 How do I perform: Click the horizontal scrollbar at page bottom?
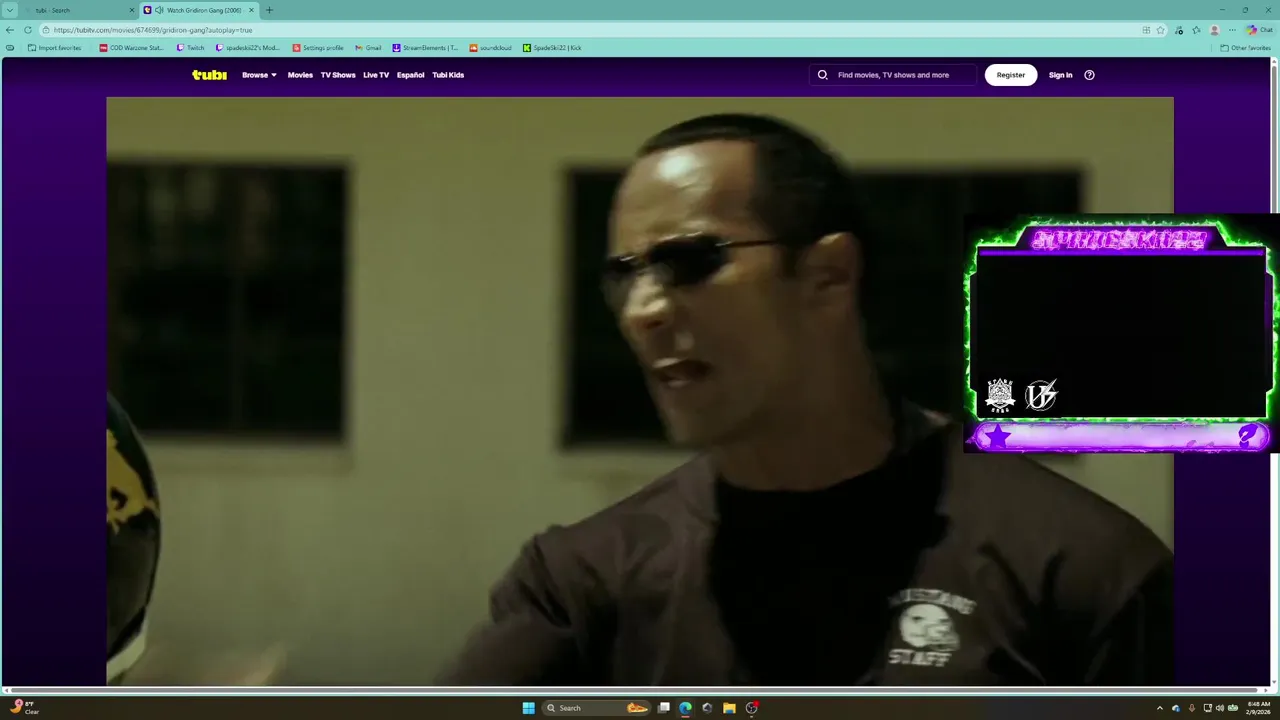[x=635, y=690]
